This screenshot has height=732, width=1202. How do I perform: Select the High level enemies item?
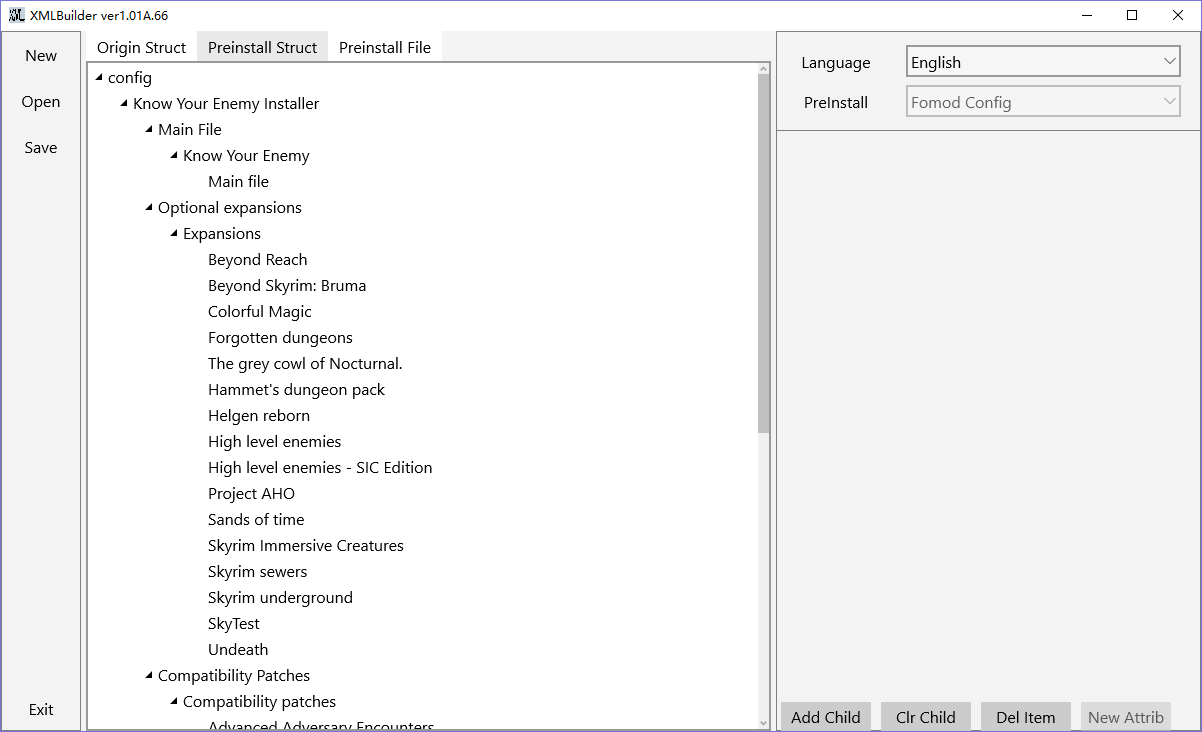pyautogui.click(x=275, y=442)
